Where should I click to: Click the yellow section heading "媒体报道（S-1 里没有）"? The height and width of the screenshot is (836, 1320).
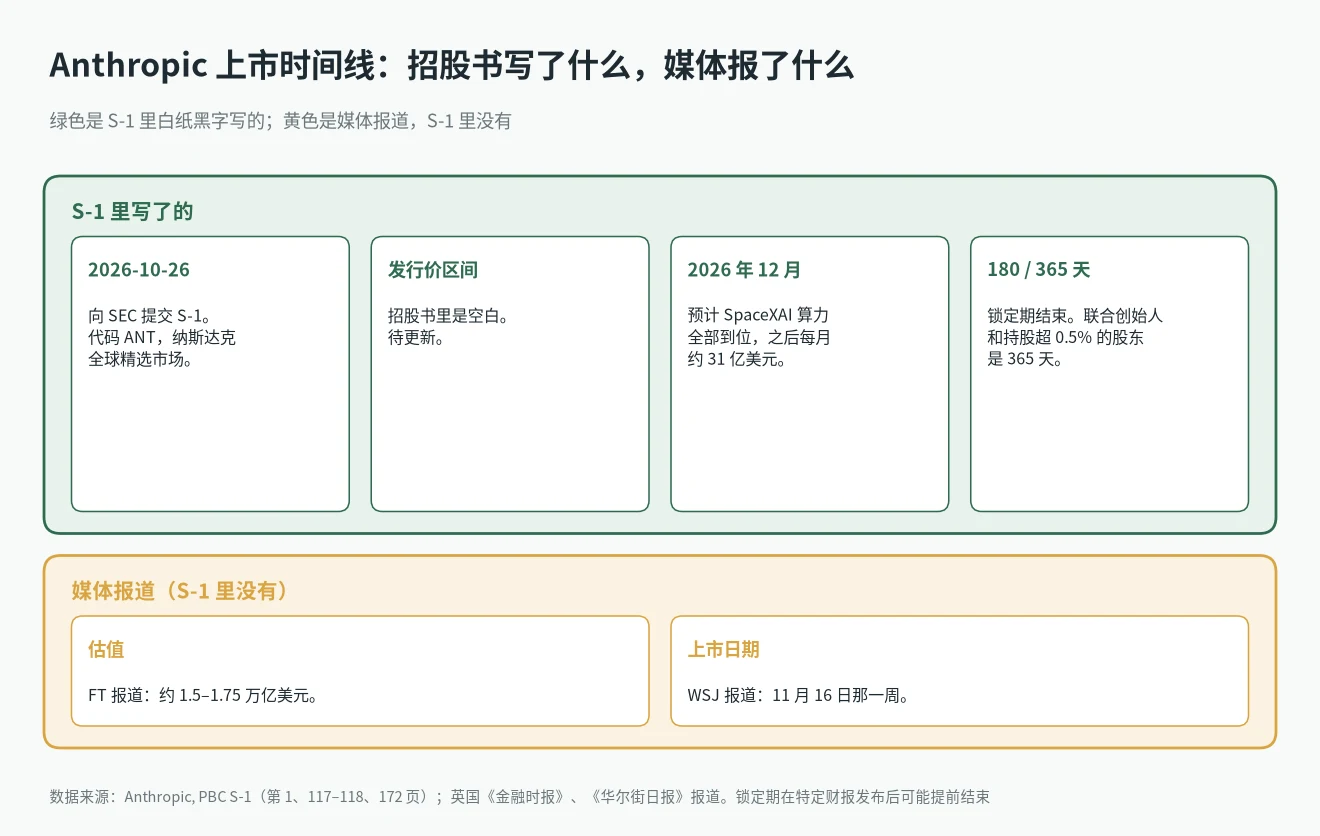pos(180,591)
